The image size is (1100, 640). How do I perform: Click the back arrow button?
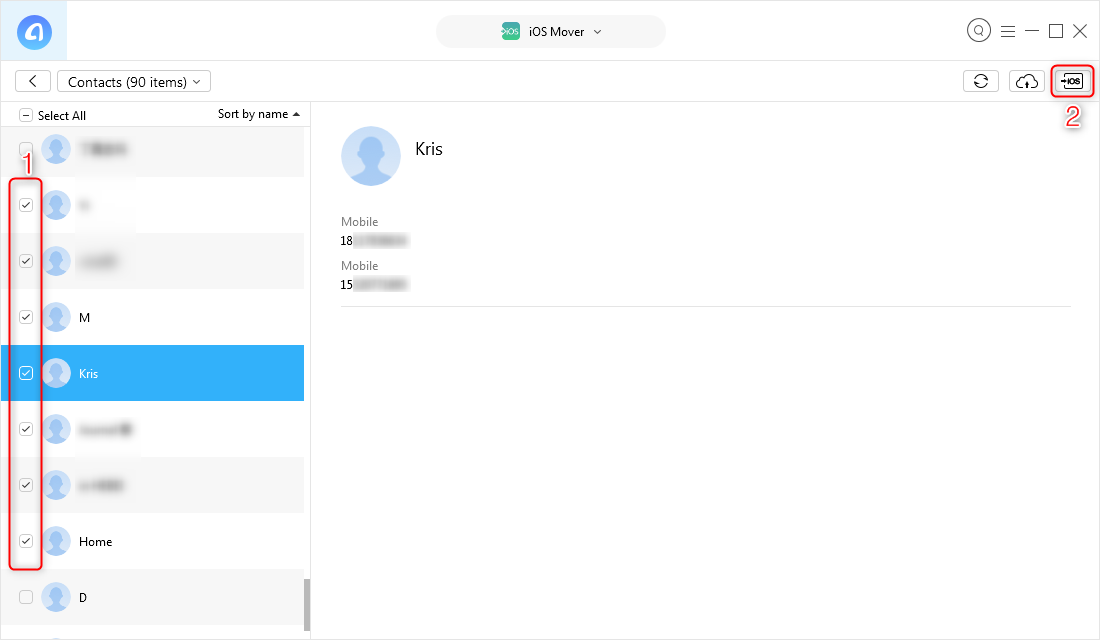(33, 81)
